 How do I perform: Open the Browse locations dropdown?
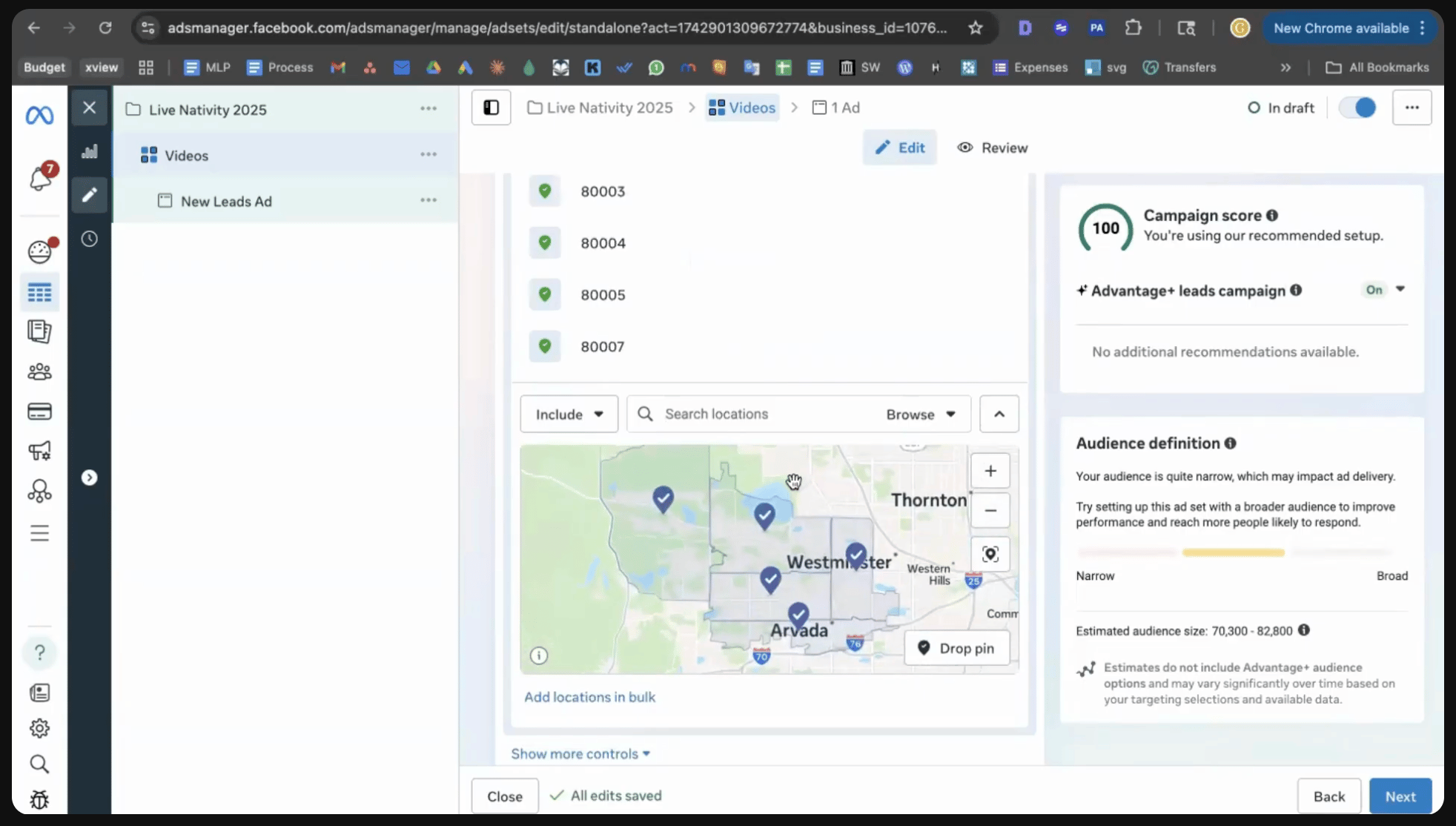920,414
